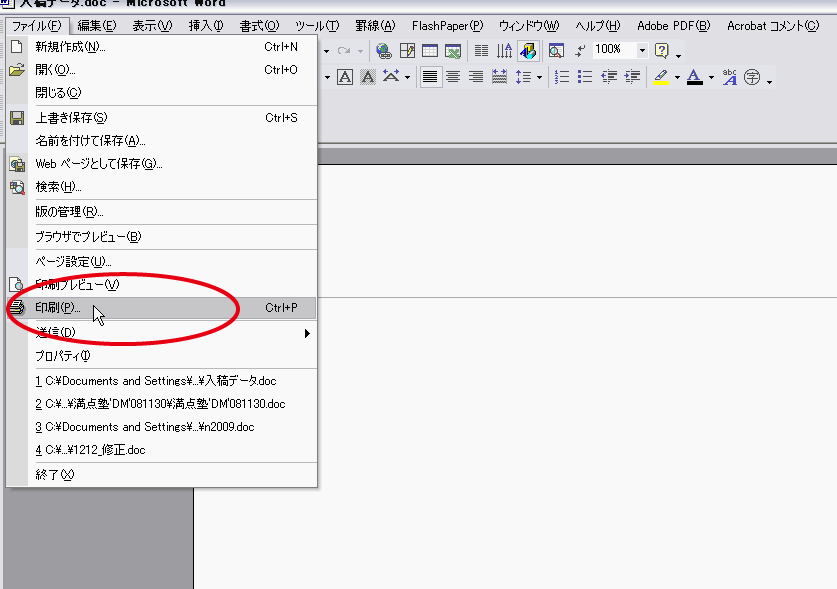Screen dimensions: 837x589
Task: Click the Character Scaling icon
Action: tap(391, 77)
